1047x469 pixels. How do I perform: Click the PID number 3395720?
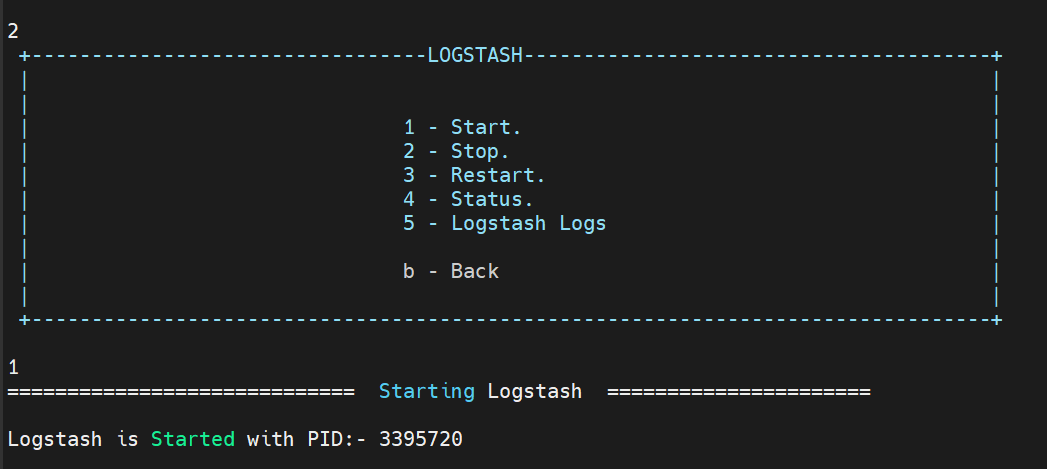(420, 439)
